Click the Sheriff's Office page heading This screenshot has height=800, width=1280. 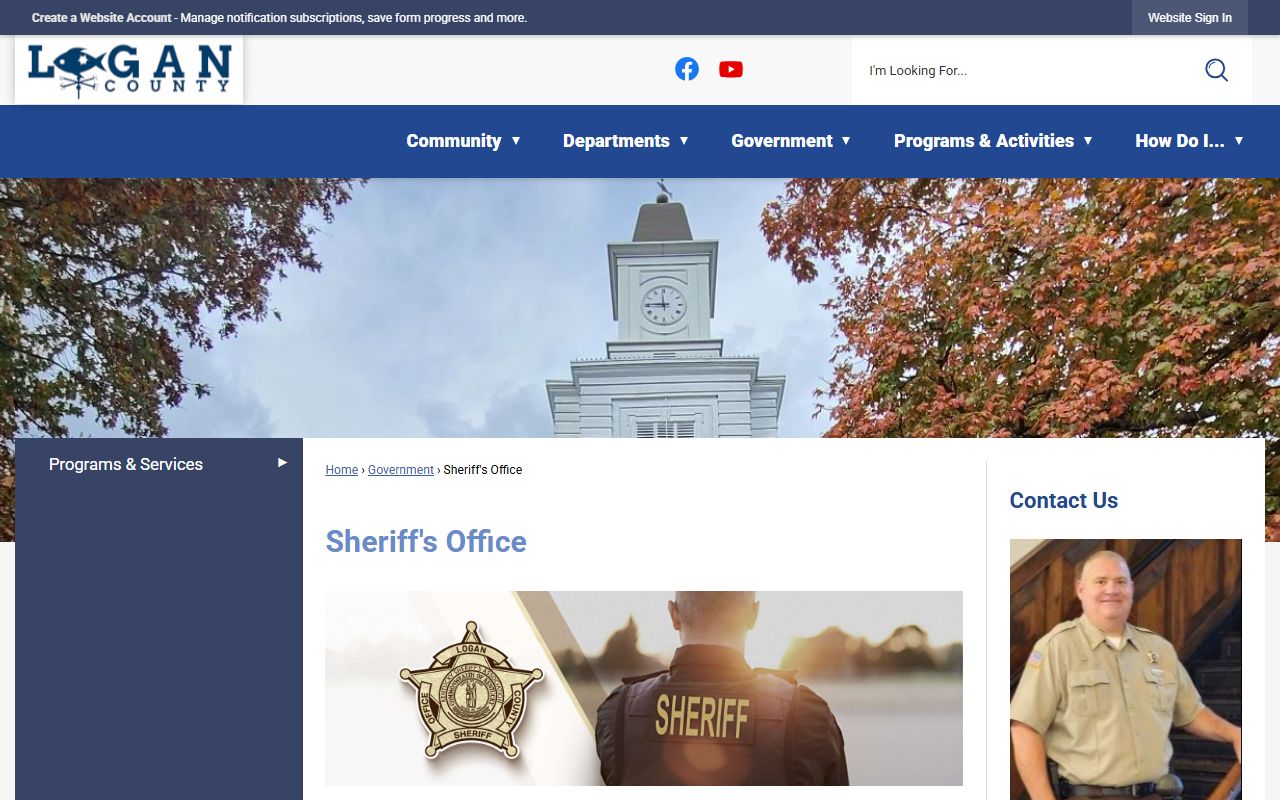tap(426, 541)
